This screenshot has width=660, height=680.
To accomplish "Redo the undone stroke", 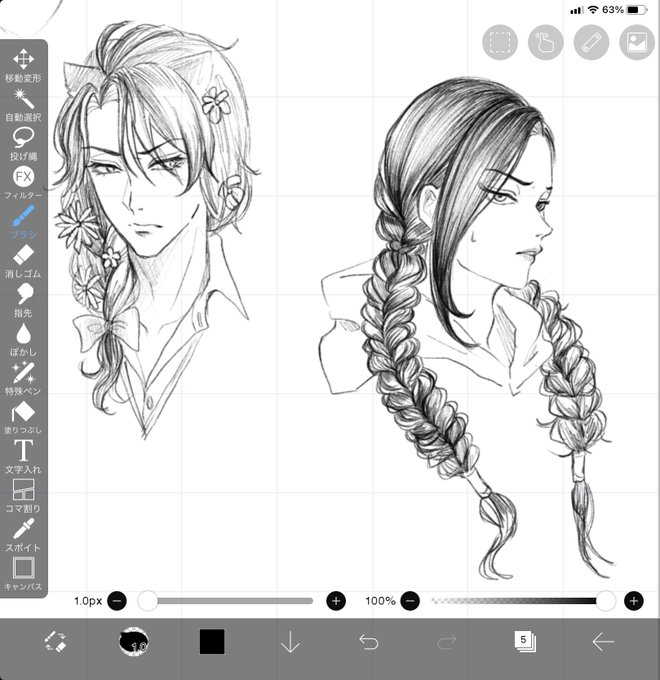I will click(x=447, y=642).
